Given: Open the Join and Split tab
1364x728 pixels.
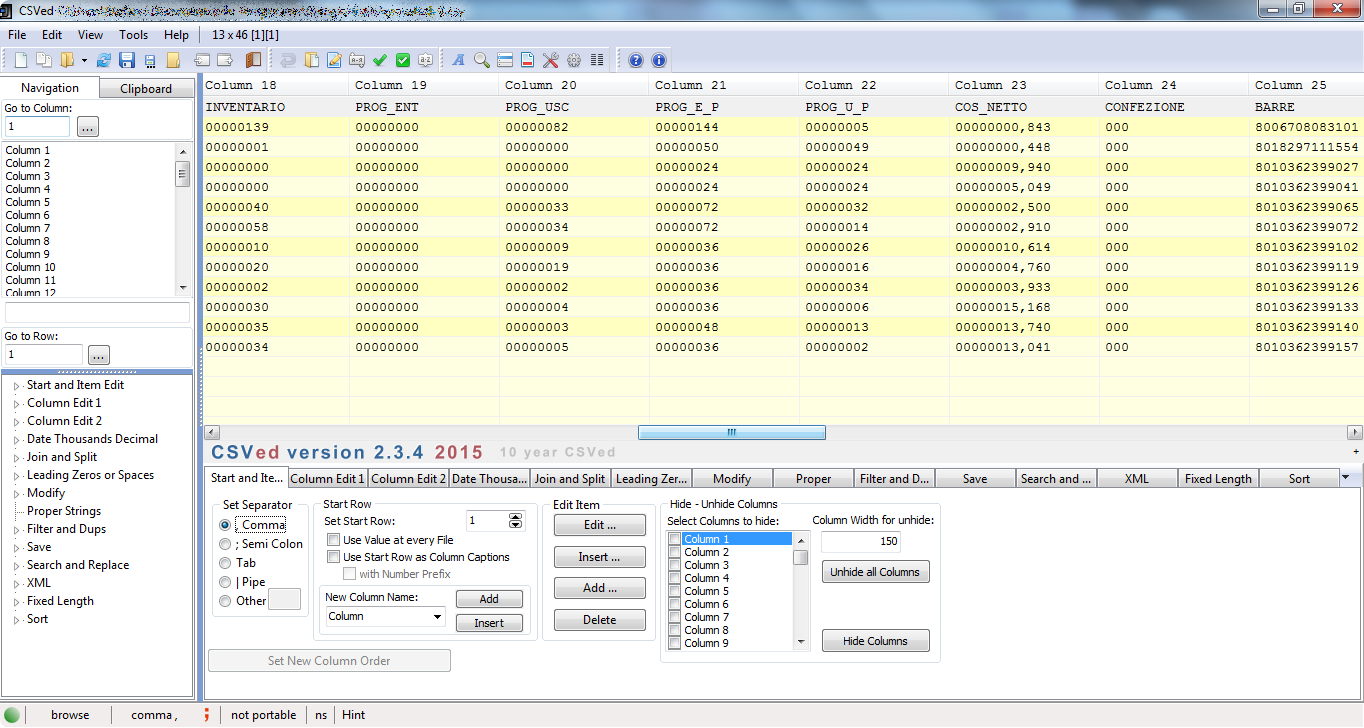Looking at the screenshot, I should tap(570, 479).
